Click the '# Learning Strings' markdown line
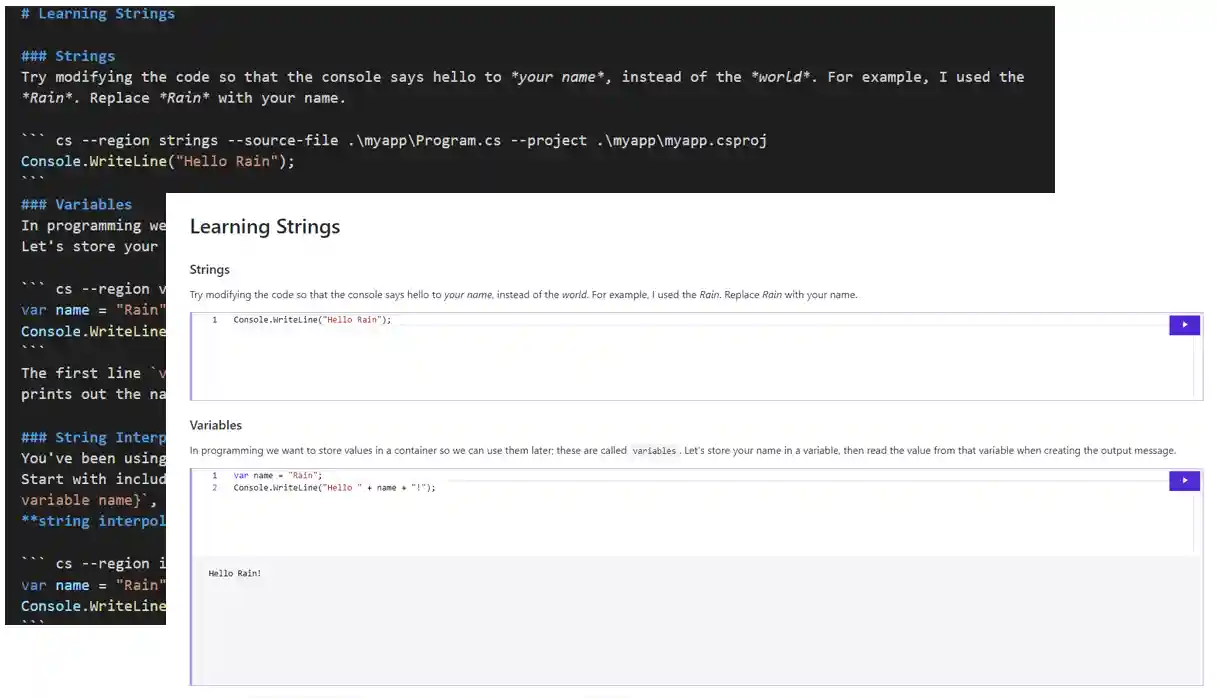The width and height of the screenshot is (1217, 698). pyautogui.click(x=98, y=14)
